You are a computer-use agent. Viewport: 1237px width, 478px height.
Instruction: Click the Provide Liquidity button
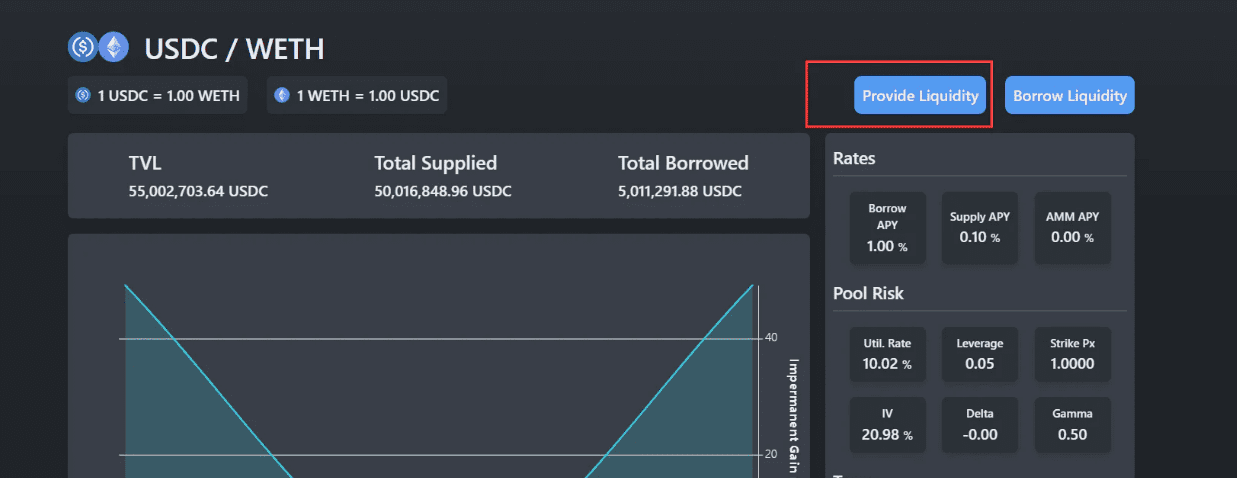(x=920, y=96)
